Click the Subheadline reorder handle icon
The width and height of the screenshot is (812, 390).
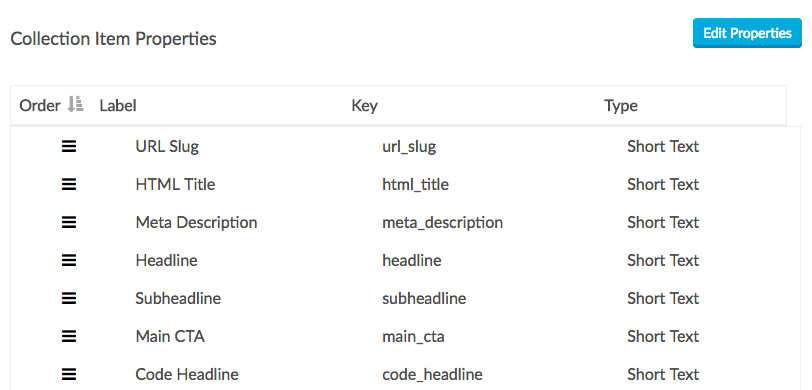click(x=69, y=299)
